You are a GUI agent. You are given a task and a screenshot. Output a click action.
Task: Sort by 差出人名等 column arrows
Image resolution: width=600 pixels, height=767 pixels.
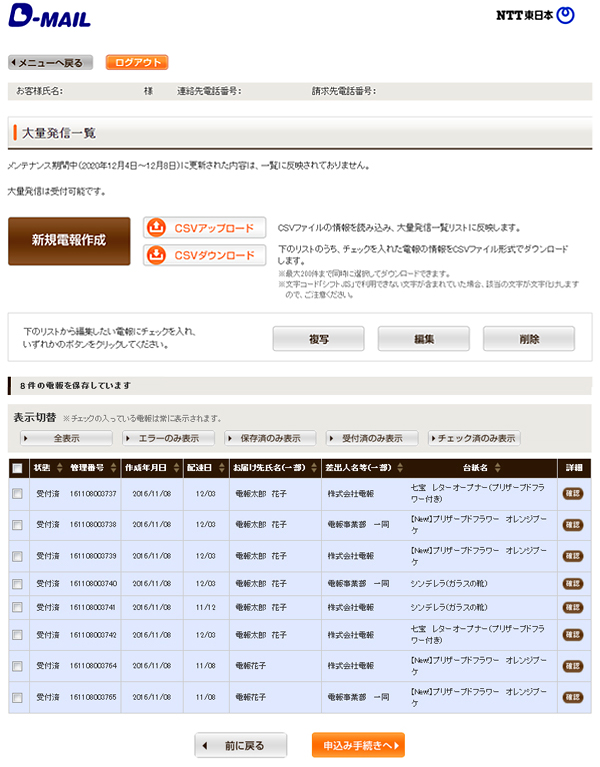click(x=400, y=468)
